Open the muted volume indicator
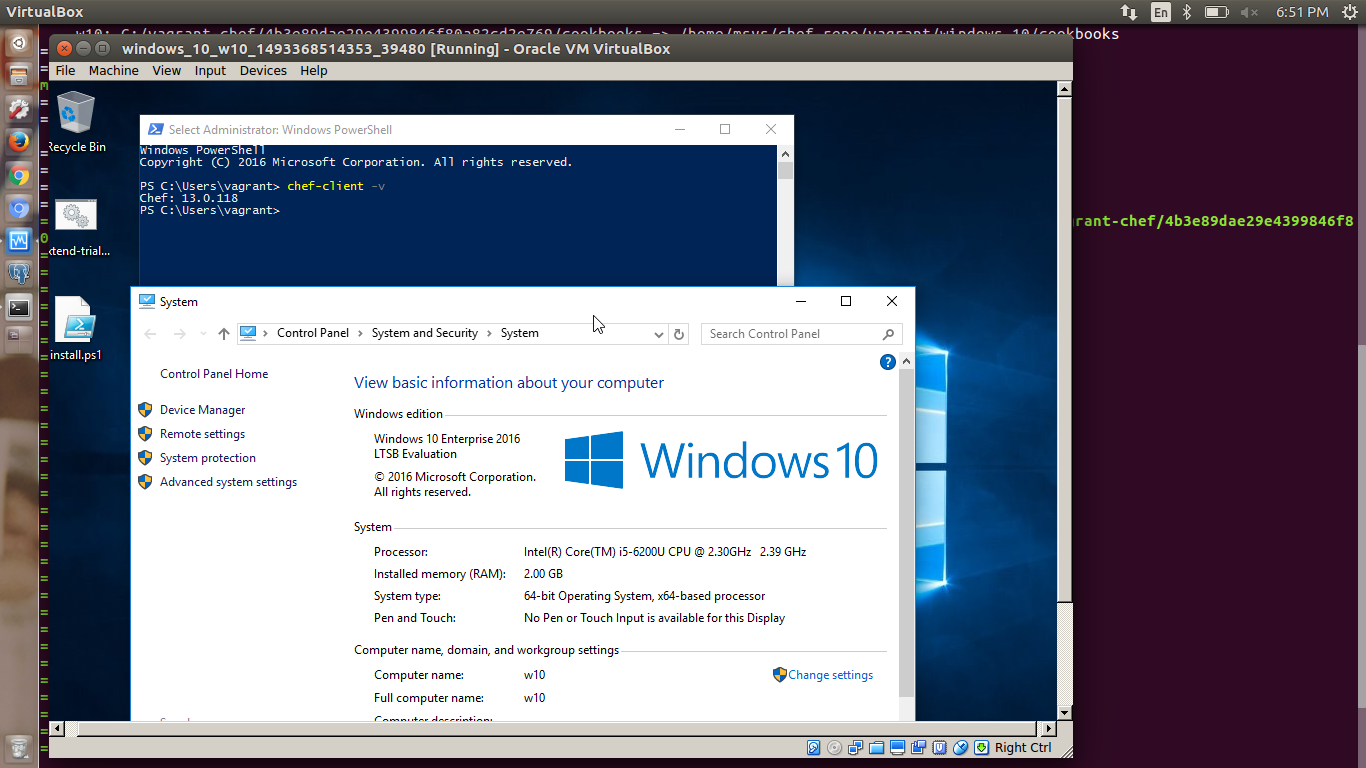The height and width of the screenshot is (768, 1366). point(1249,12)
